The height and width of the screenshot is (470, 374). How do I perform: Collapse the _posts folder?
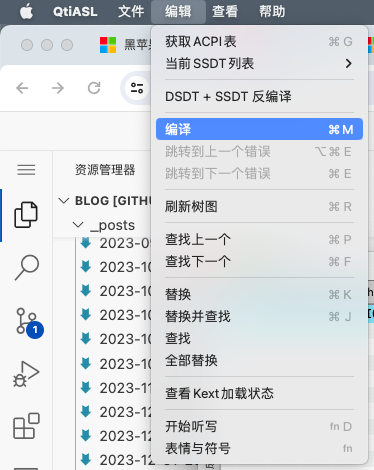[x=78, y=225]
